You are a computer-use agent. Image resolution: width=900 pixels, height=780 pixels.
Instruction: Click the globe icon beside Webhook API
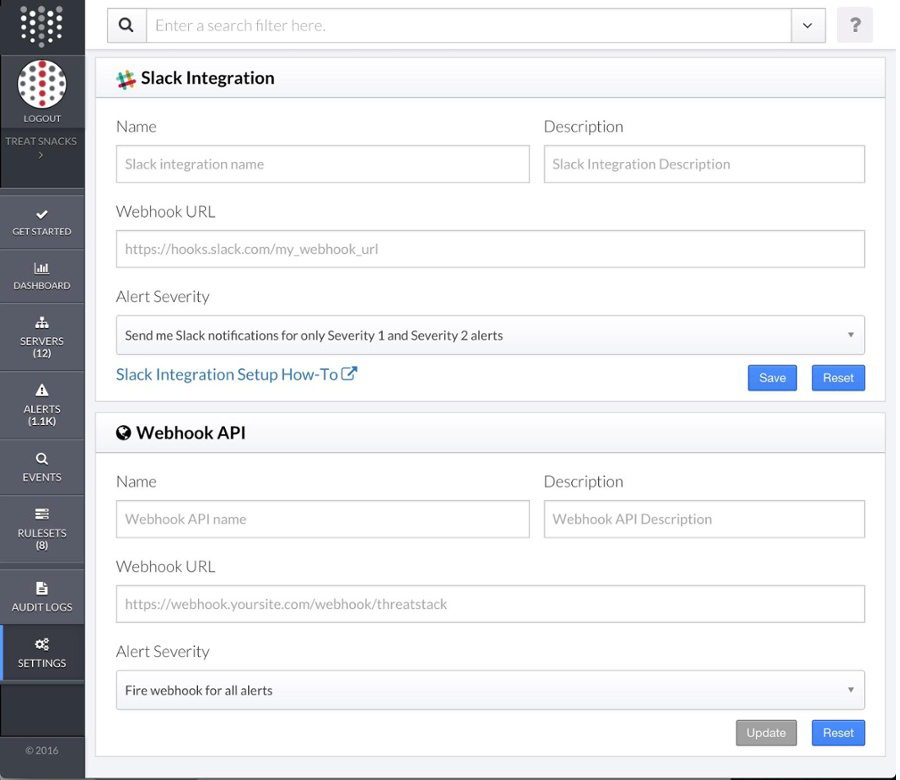123,433
